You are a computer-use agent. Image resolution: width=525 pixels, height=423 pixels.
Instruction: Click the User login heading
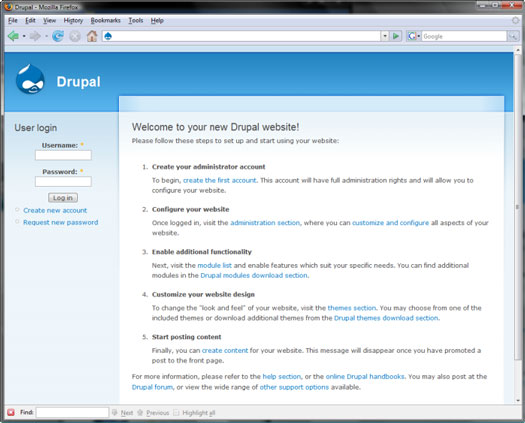[x=35, y=128]
